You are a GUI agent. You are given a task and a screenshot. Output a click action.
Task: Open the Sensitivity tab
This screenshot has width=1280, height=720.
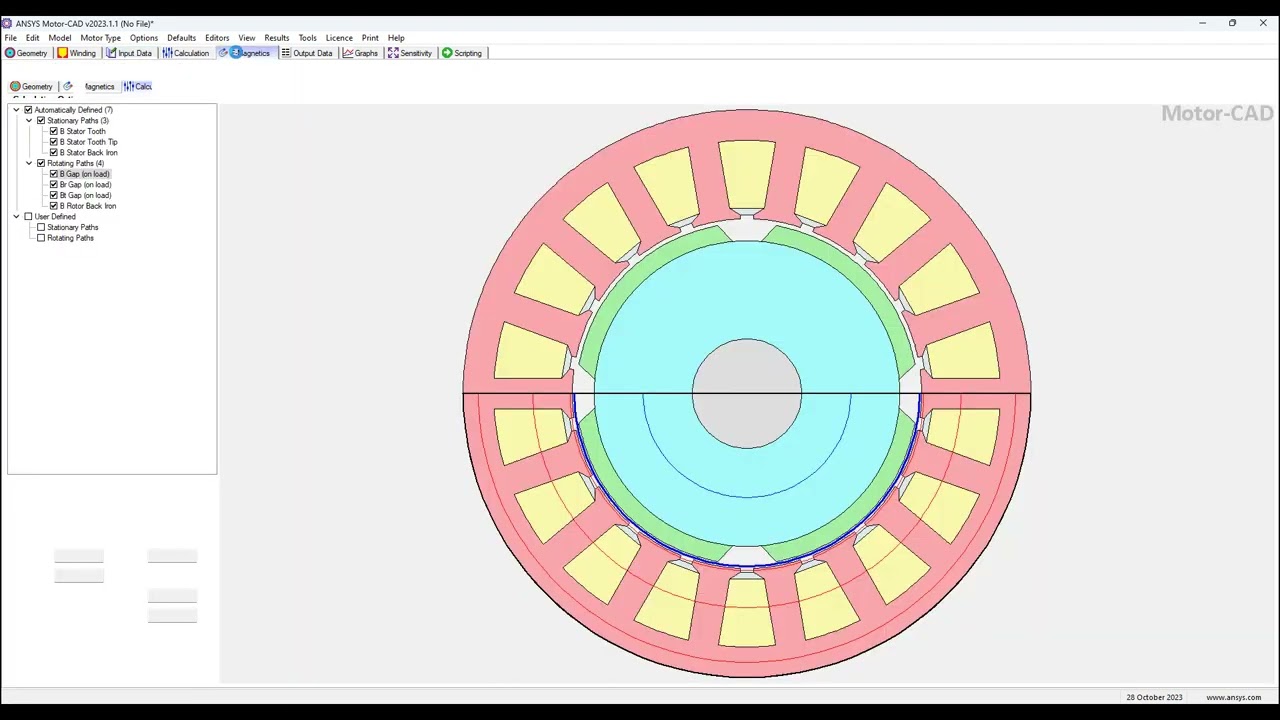tap(410, 53)
